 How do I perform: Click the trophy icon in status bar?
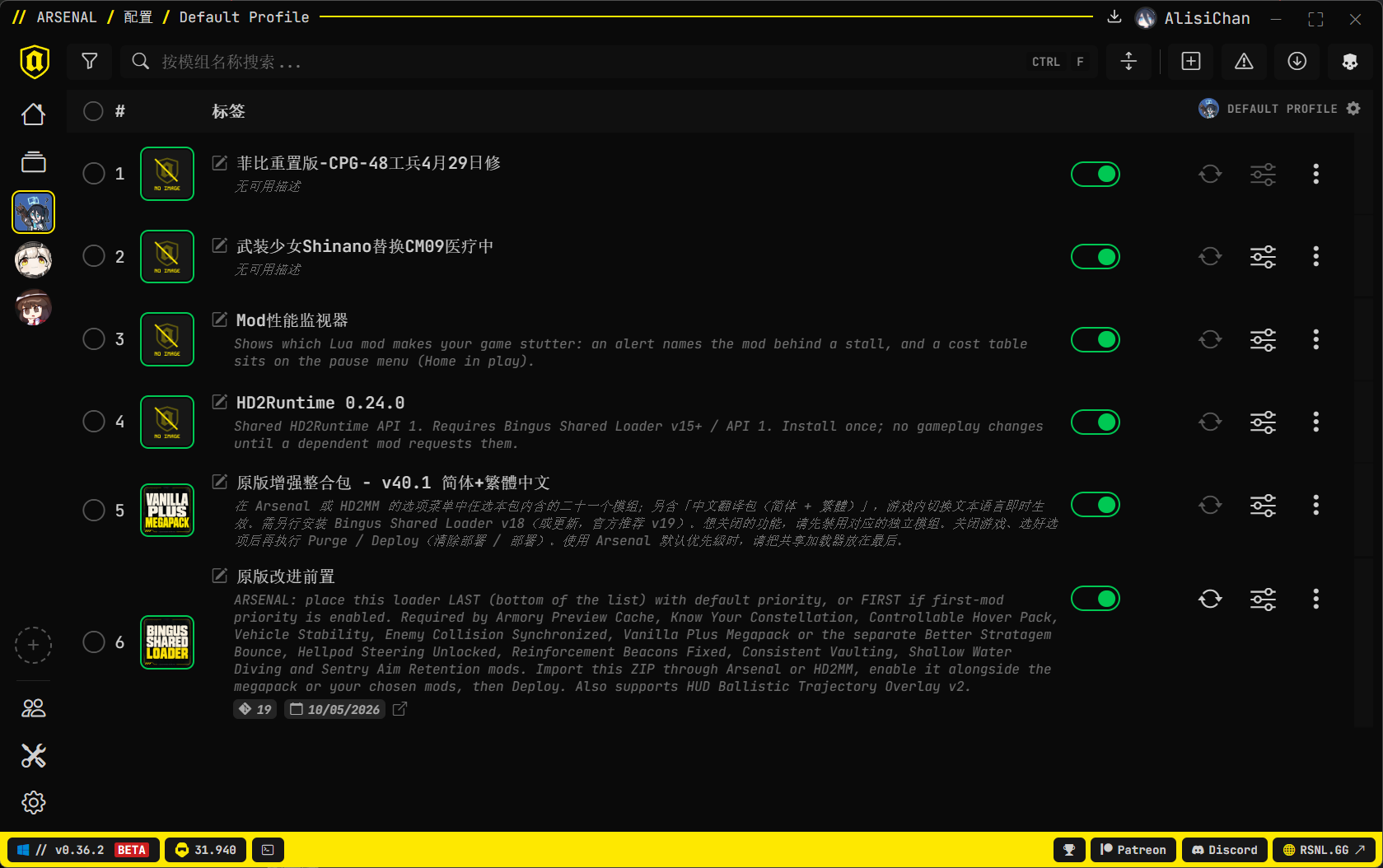point(1069,850)
